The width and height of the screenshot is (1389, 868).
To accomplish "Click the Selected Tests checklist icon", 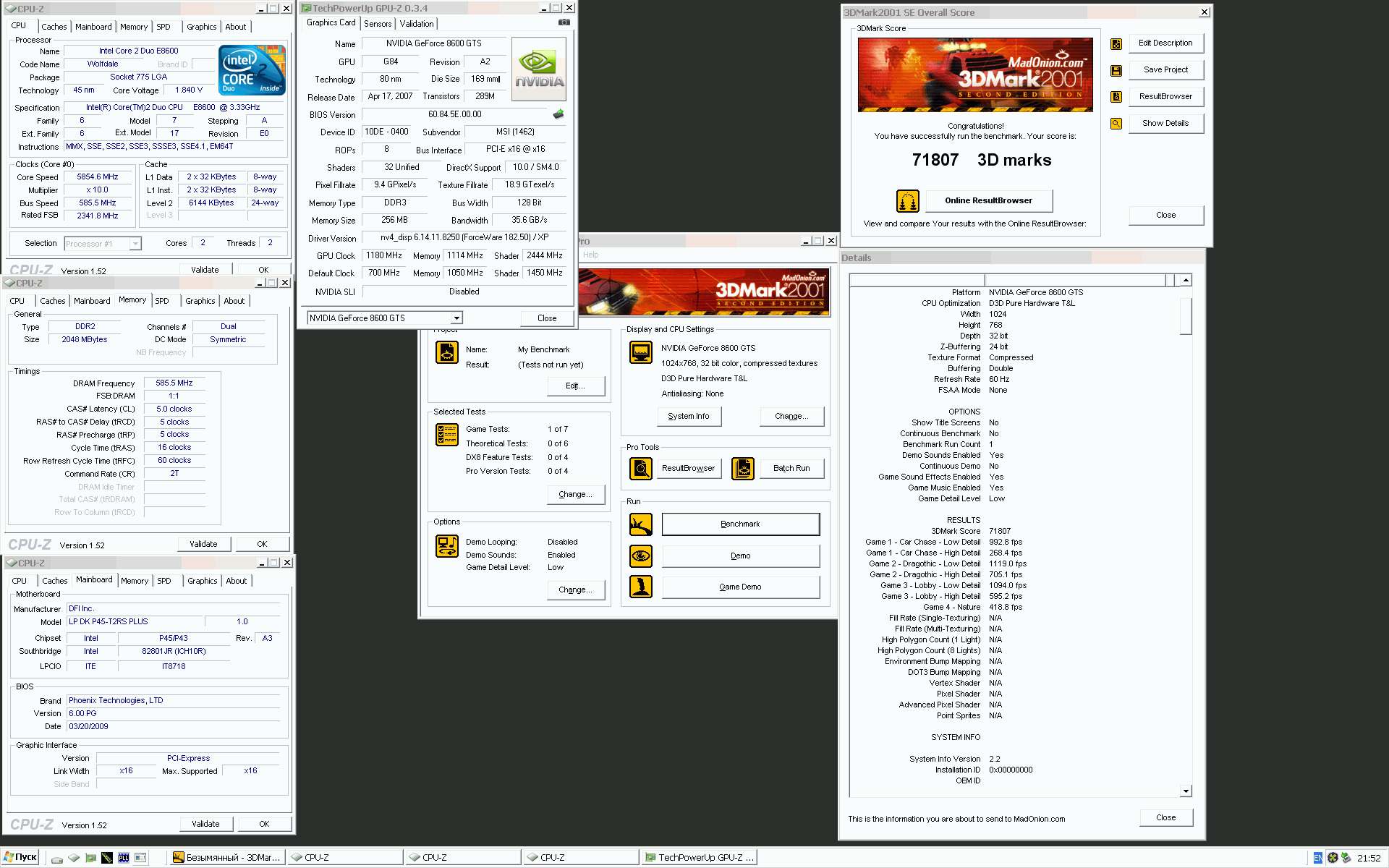I will point(447,435).
